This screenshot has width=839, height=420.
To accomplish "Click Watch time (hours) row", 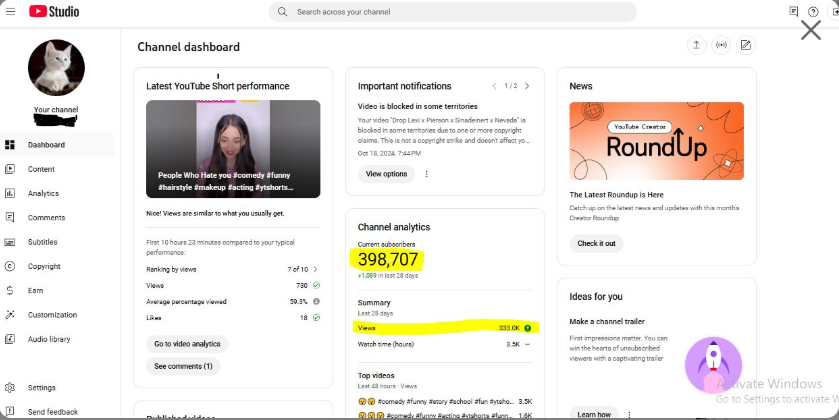I will pyautogui.click(x=445, y=344).
